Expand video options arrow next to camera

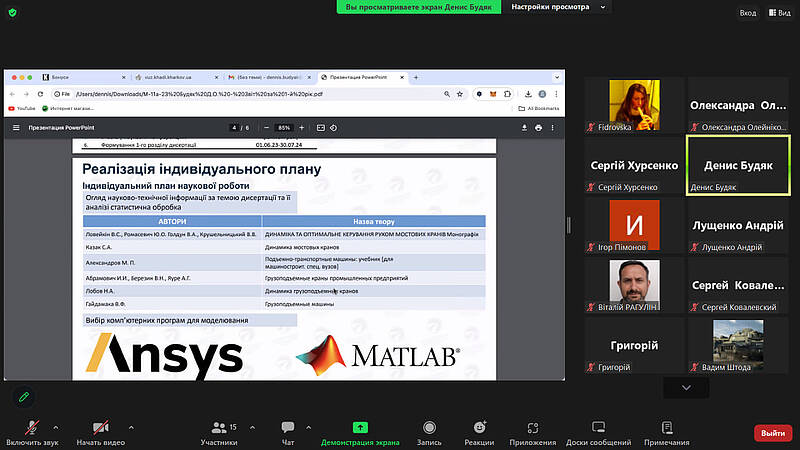131,428
